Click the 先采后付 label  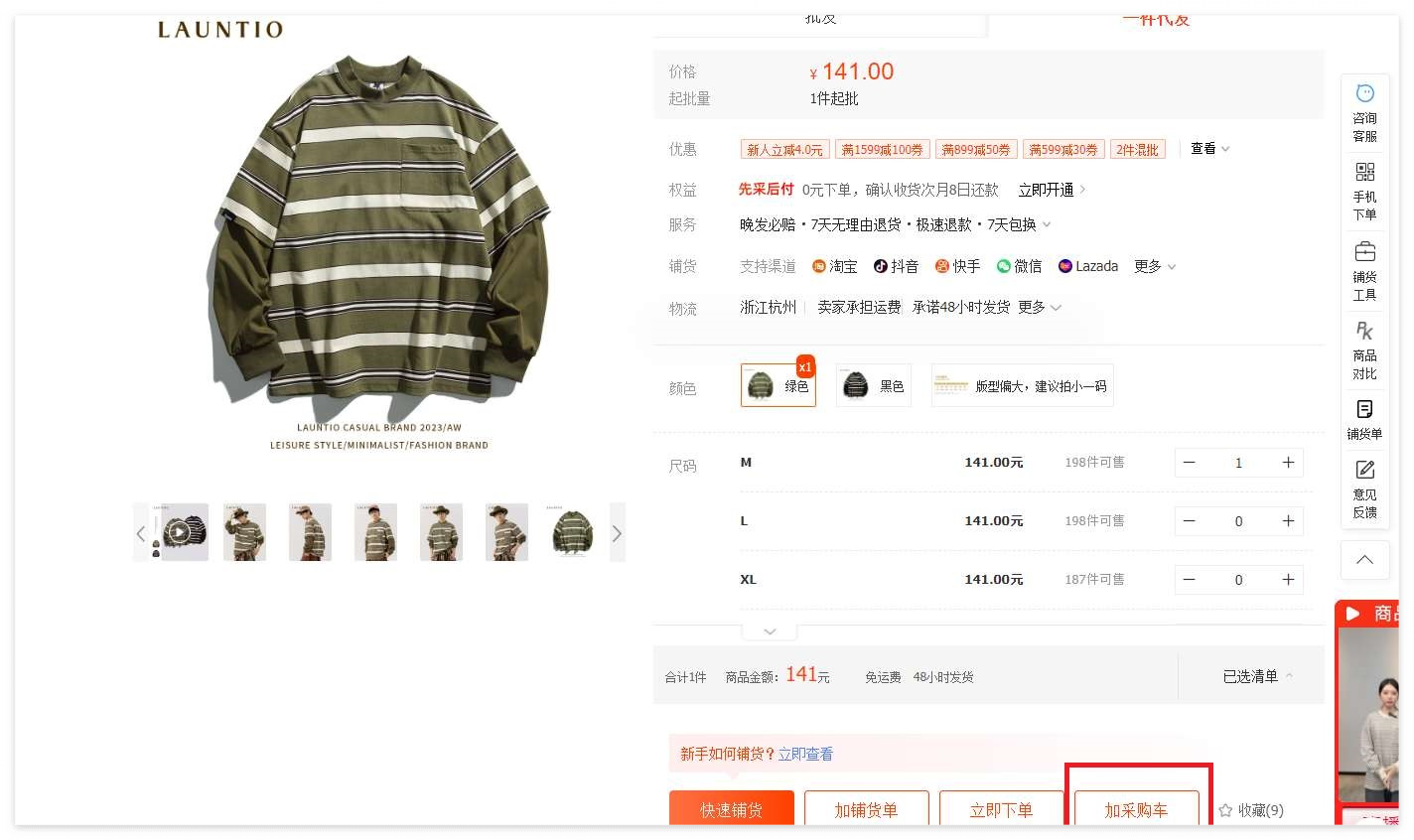766,189
